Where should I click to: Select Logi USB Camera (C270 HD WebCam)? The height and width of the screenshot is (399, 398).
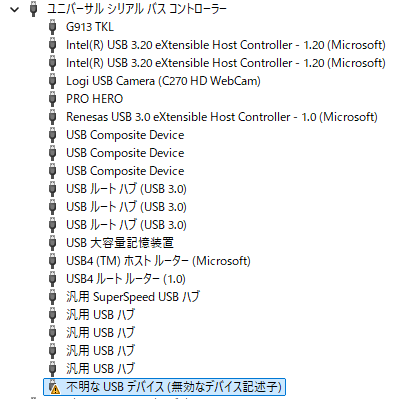tap(163, 81)
